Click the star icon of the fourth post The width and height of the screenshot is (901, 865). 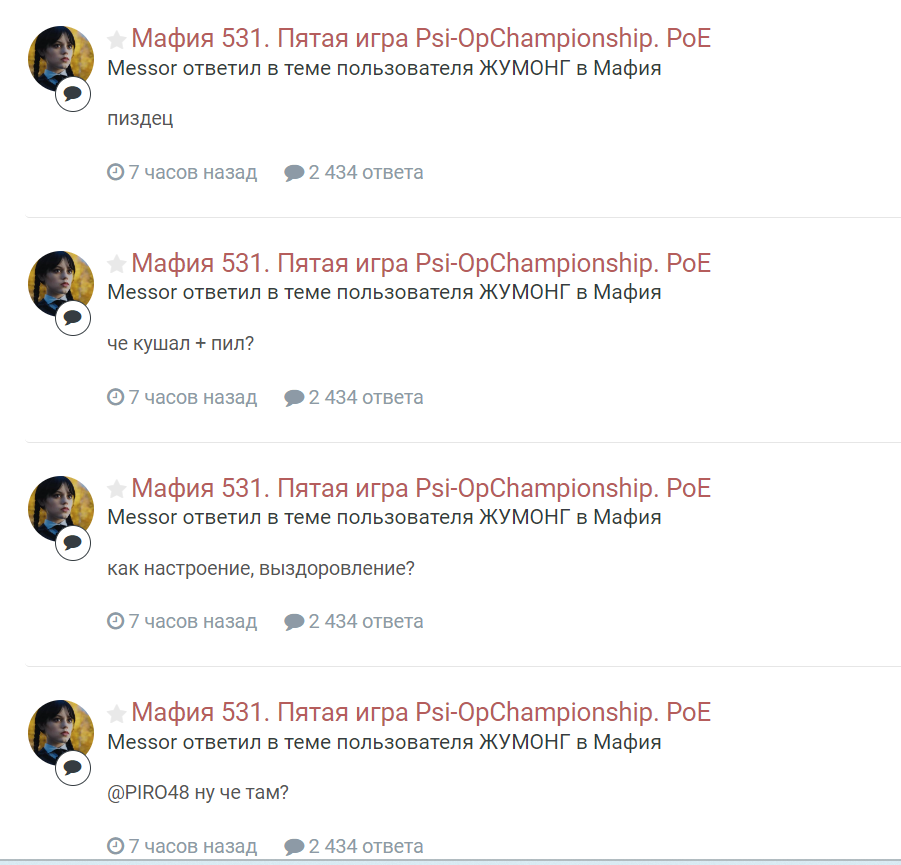(x=117, y=714)
